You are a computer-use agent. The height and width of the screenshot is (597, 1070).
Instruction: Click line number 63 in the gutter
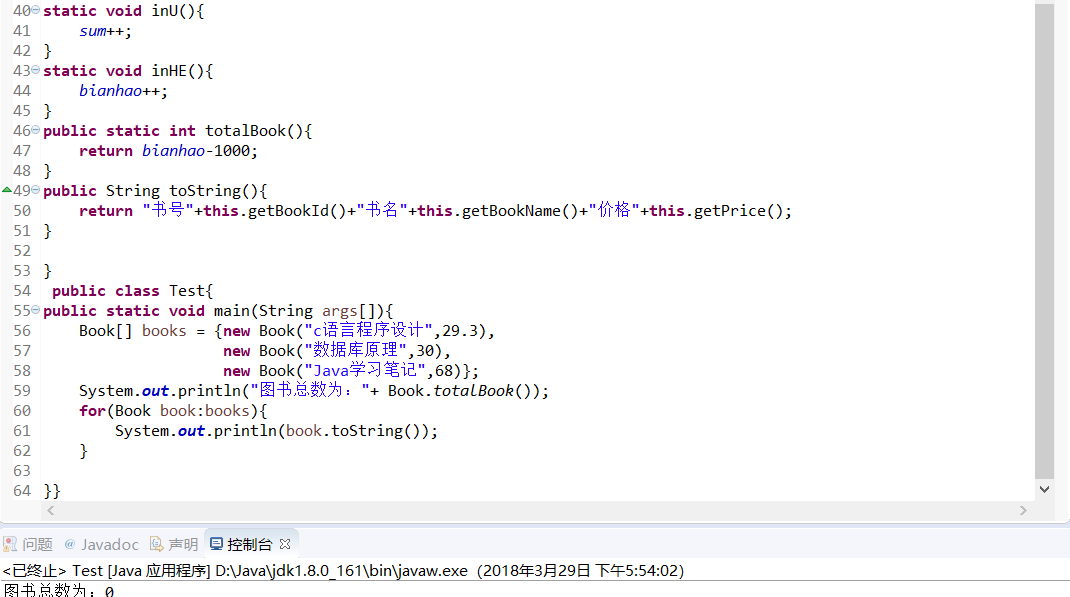[x=22, y=471]
